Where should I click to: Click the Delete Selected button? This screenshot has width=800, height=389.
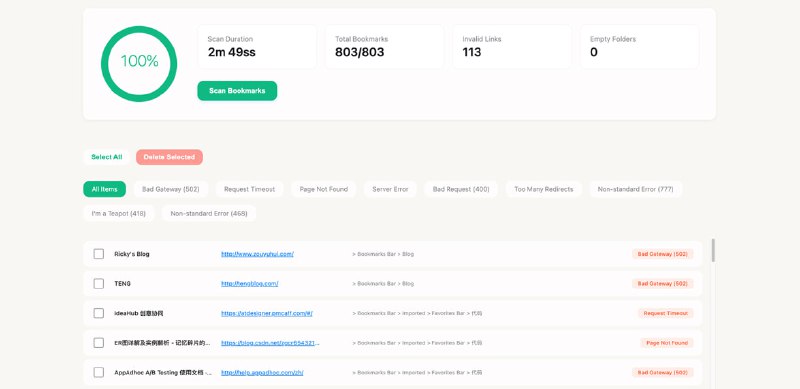tap(169, 157)
